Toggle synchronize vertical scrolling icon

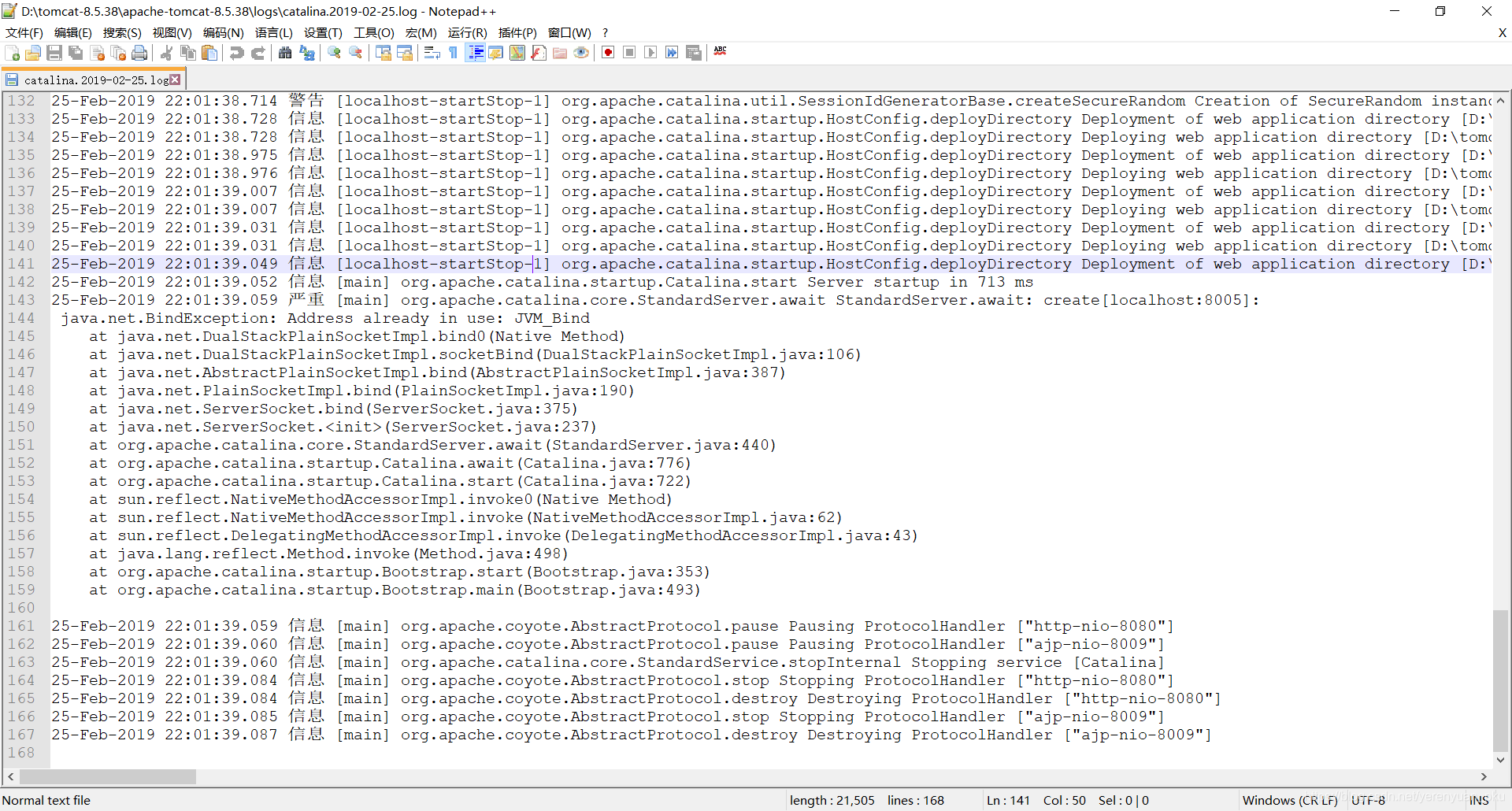(x=384, y=53)
